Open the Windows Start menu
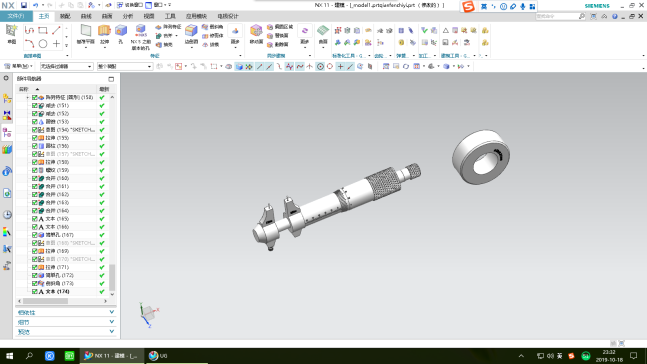The width and height of the screenshot is (647, 364). [x=9, y=356]
